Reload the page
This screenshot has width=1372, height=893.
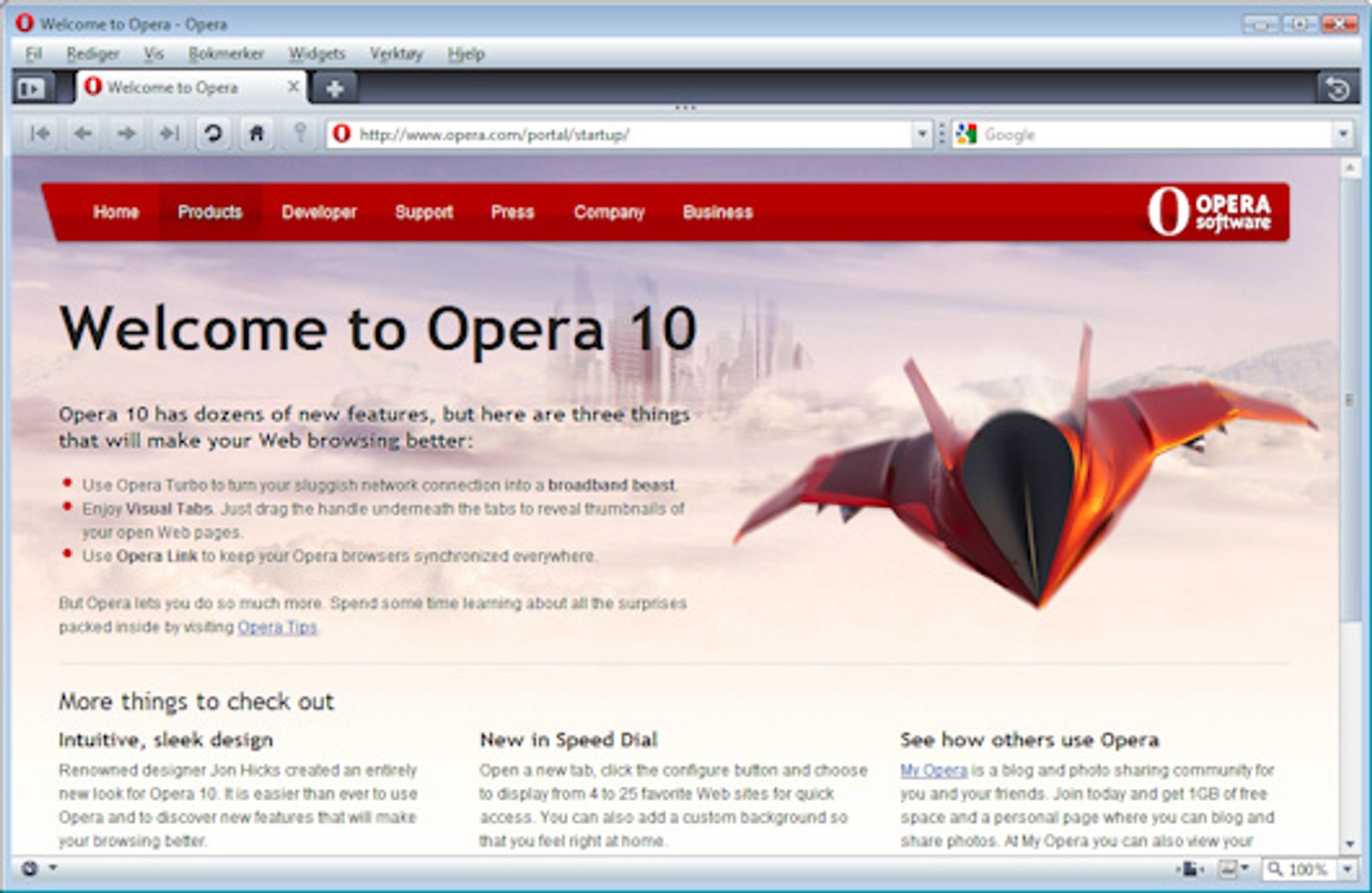point(213,134)
